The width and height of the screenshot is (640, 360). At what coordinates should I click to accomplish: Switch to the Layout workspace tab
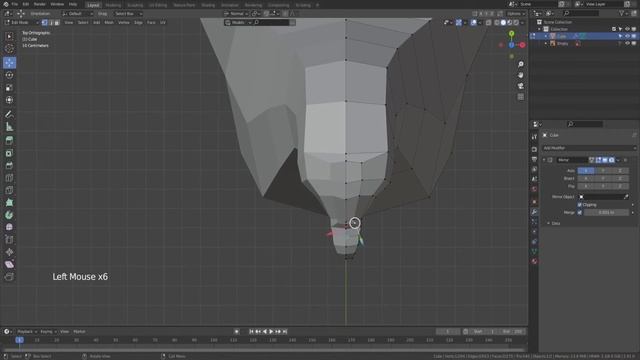point(93,5)
